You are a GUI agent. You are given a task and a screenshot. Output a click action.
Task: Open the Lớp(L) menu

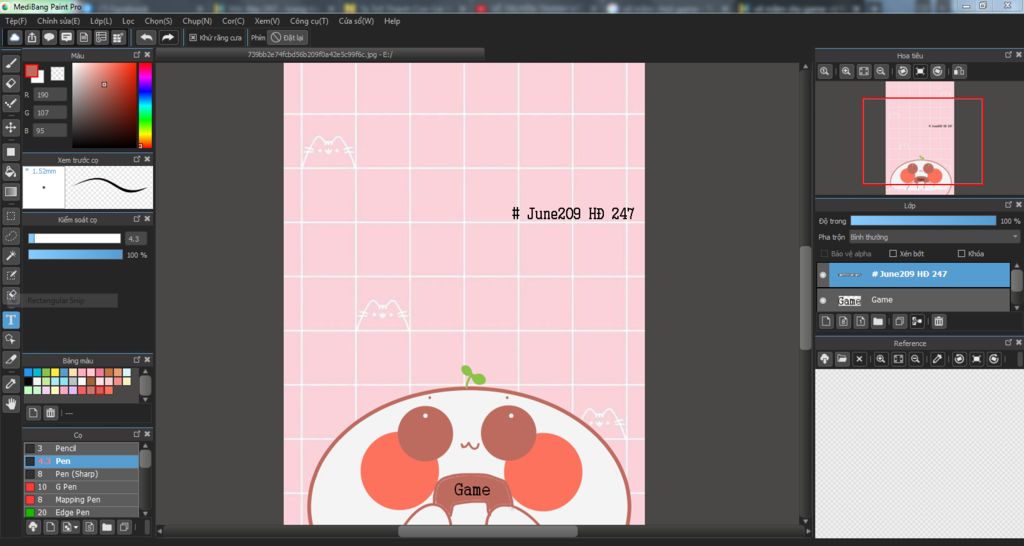(x=101, y=21)
